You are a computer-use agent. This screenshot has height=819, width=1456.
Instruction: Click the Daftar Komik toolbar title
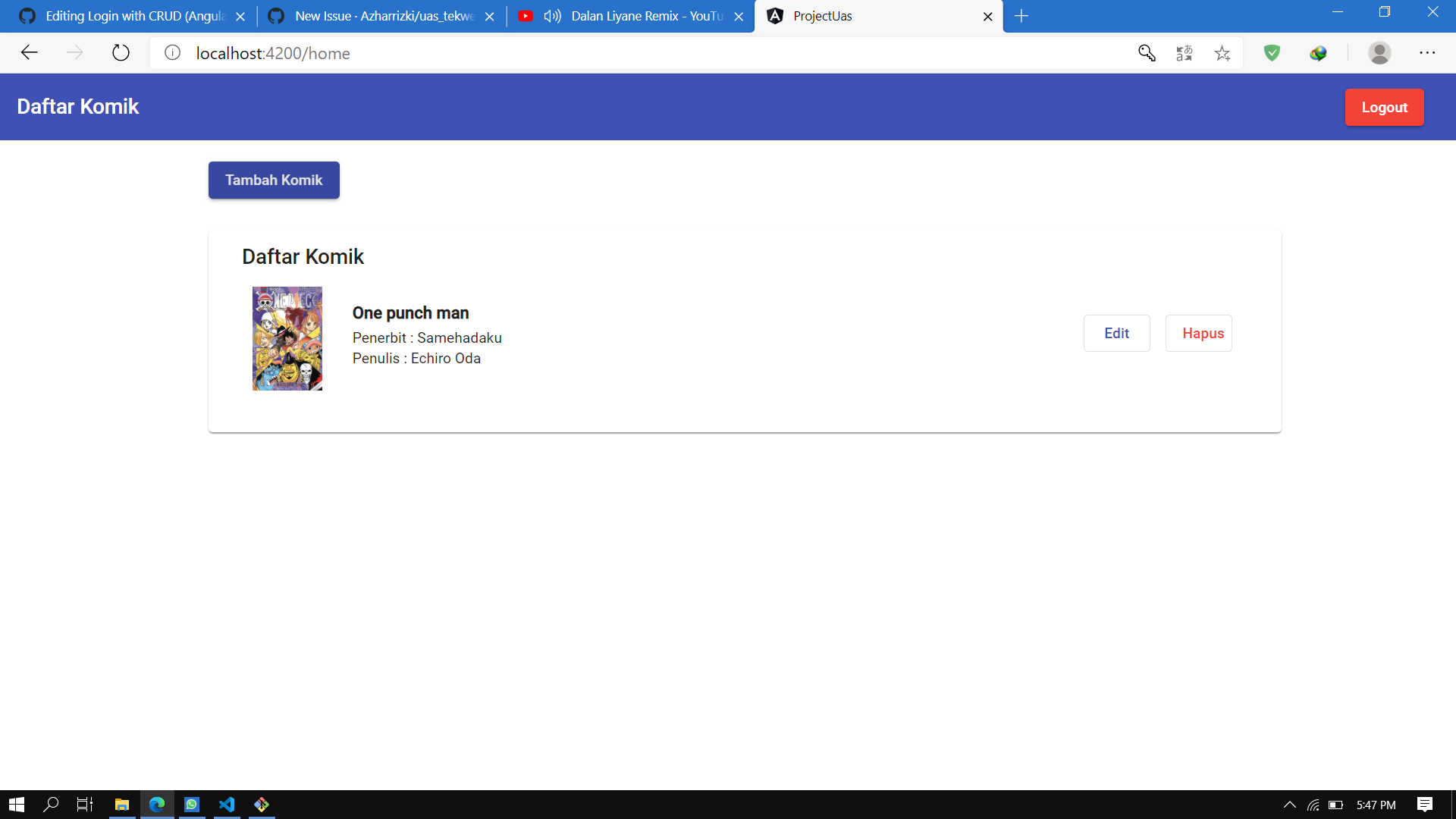point(78,107)
